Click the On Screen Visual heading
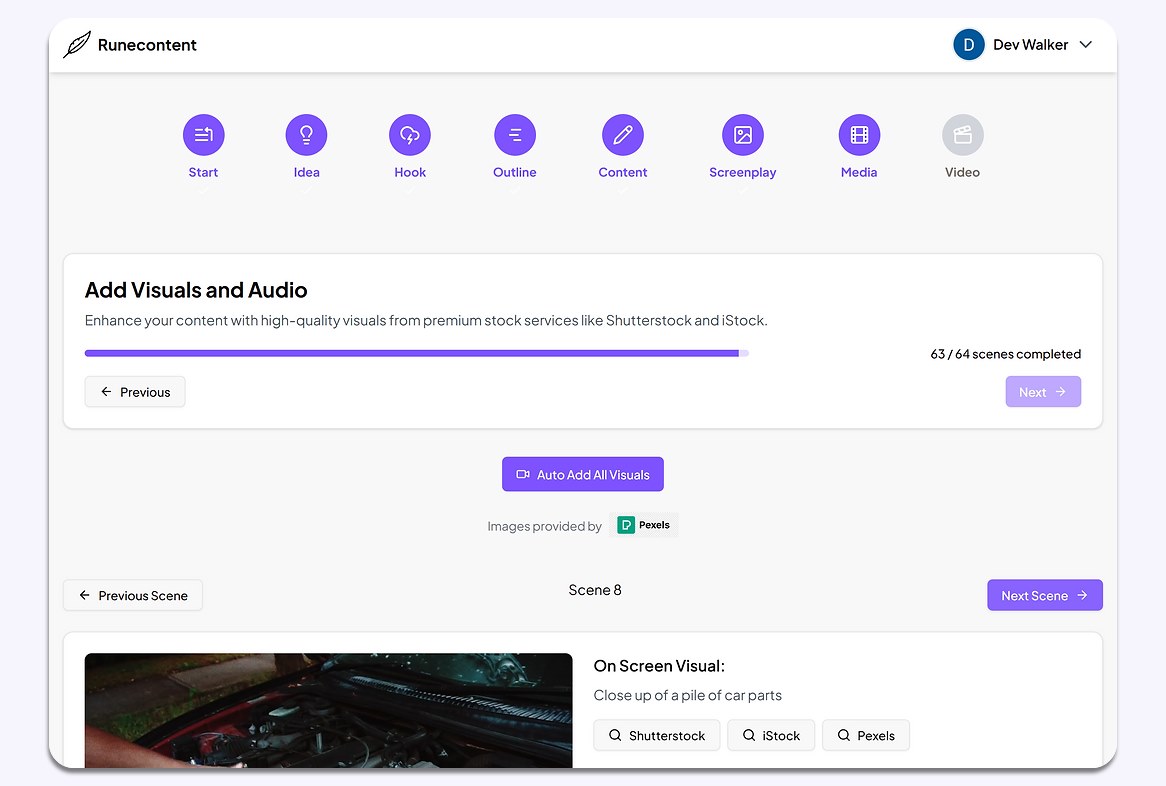The height and width of the screenshot is (786, 1166). tap(659, 666)
